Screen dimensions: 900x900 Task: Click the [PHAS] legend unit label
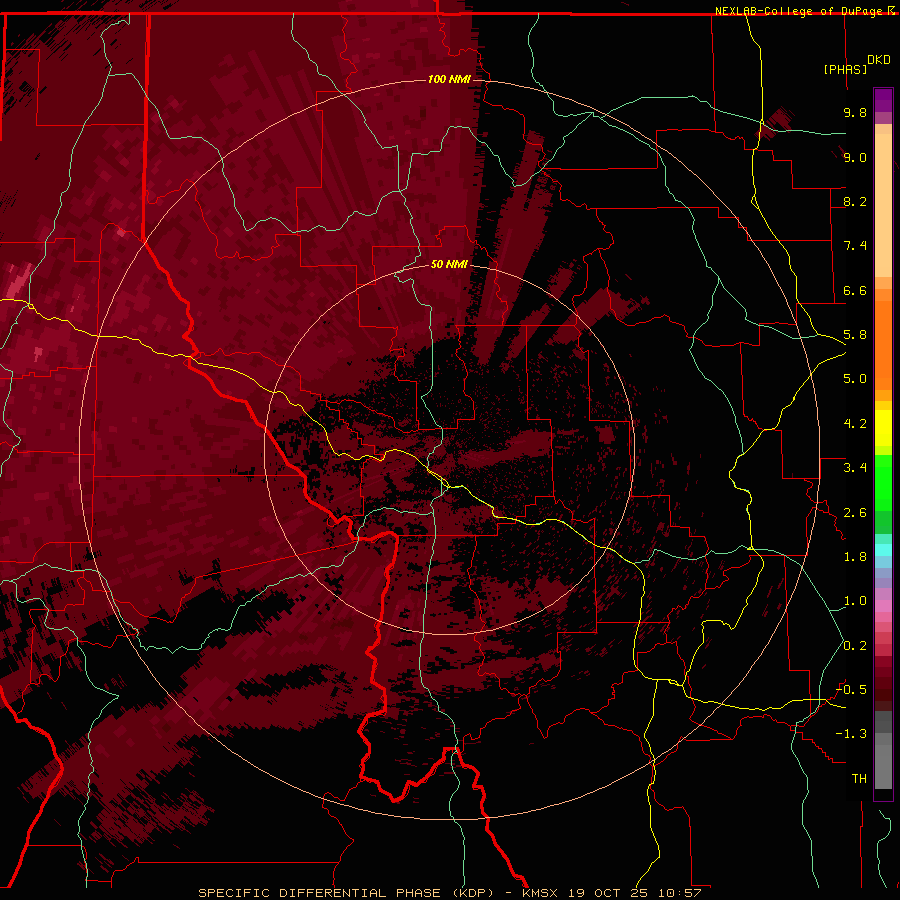[x=845, y=69]
